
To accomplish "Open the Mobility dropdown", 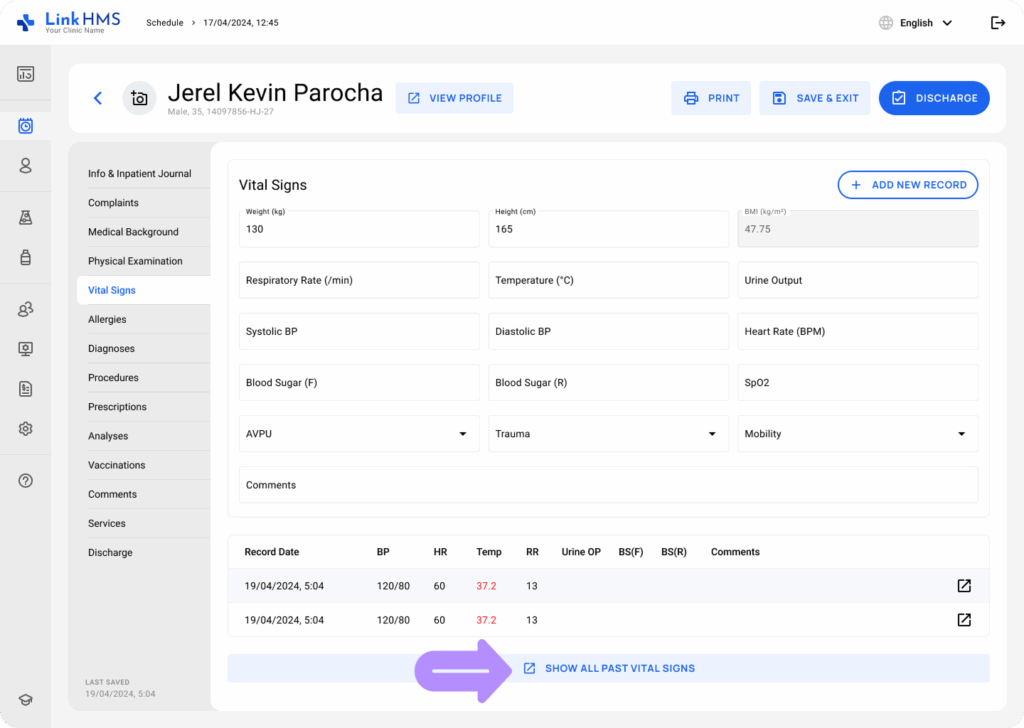I will 858,434.
